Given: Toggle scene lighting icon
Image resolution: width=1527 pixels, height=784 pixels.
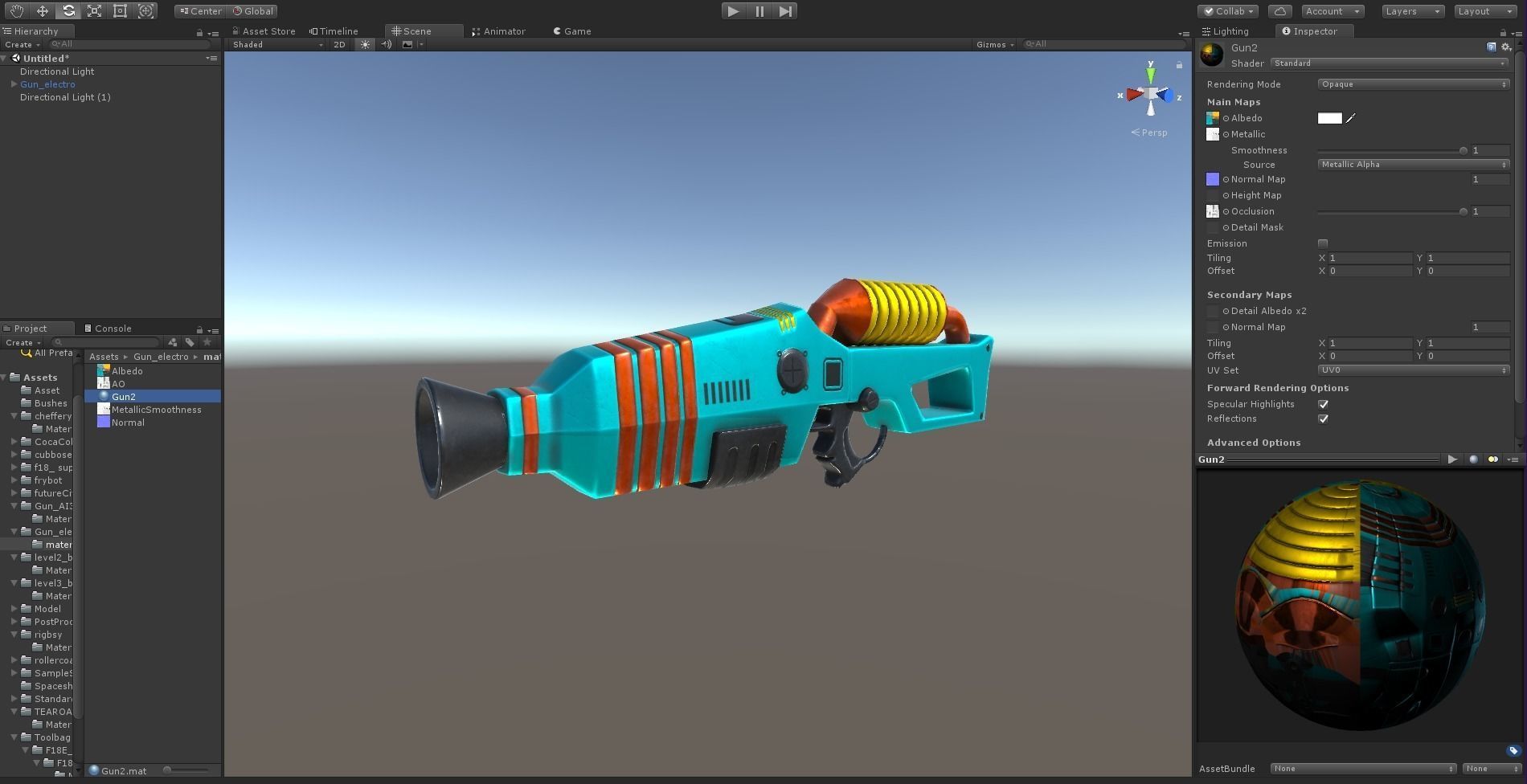Looking at the screenshot, I should [x=365, y=44].
